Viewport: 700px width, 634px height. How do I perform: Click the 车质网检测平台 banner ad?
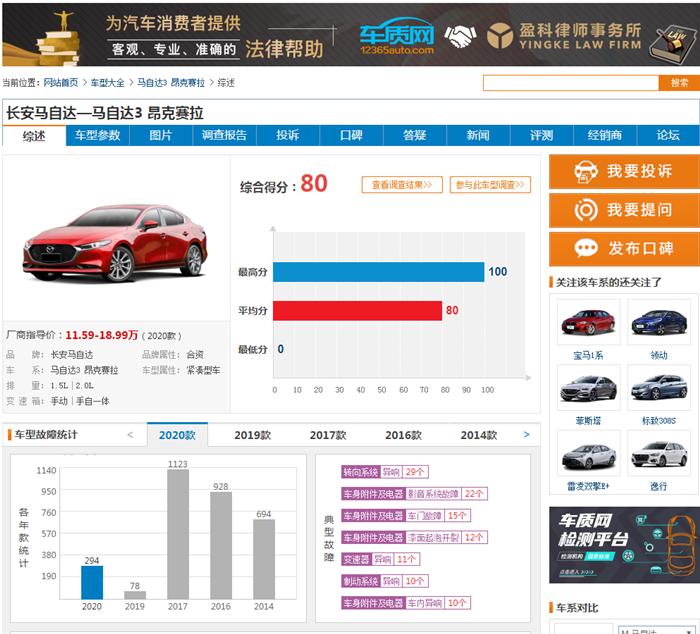625,545
